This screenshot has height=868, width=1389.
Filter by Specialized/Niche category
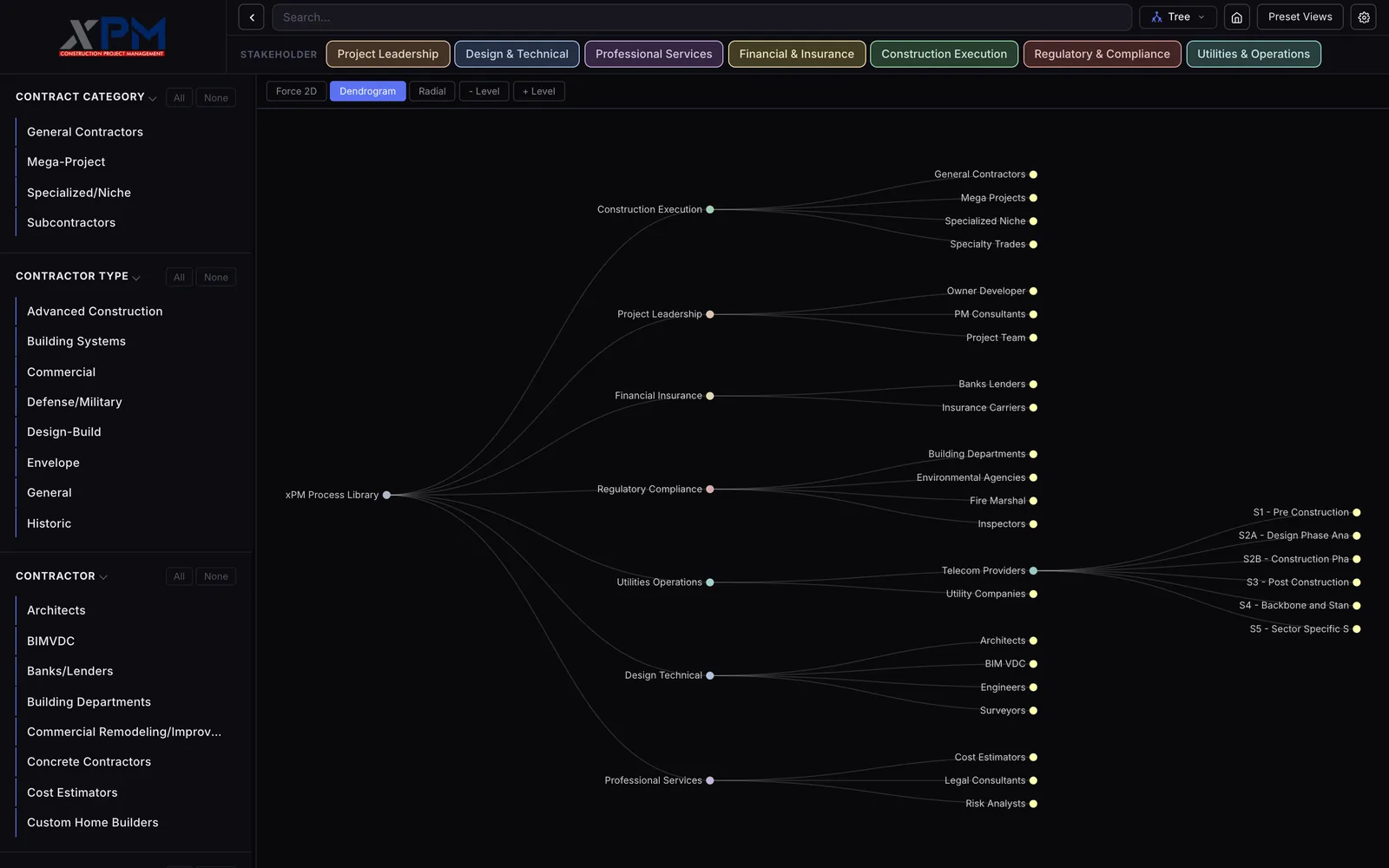click(x=79, y=193)
